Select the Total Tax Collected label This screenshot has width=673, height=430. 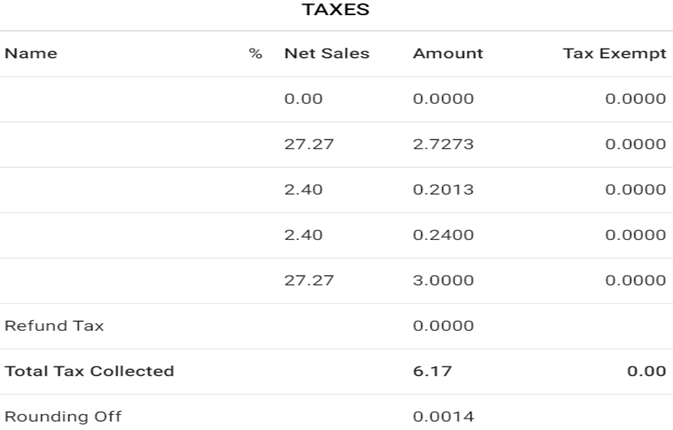[89, 371]
